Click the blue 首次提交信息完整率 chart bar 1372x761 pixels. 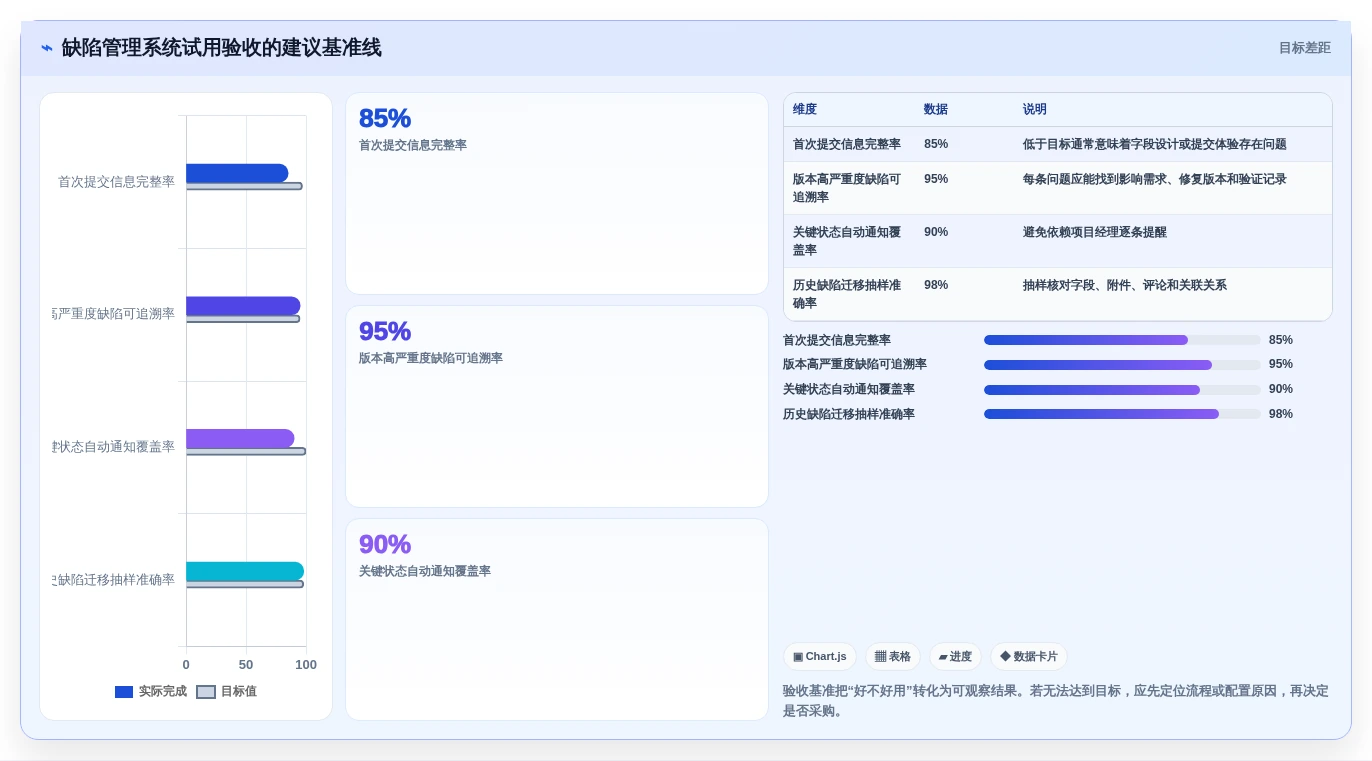coord(237,173)
